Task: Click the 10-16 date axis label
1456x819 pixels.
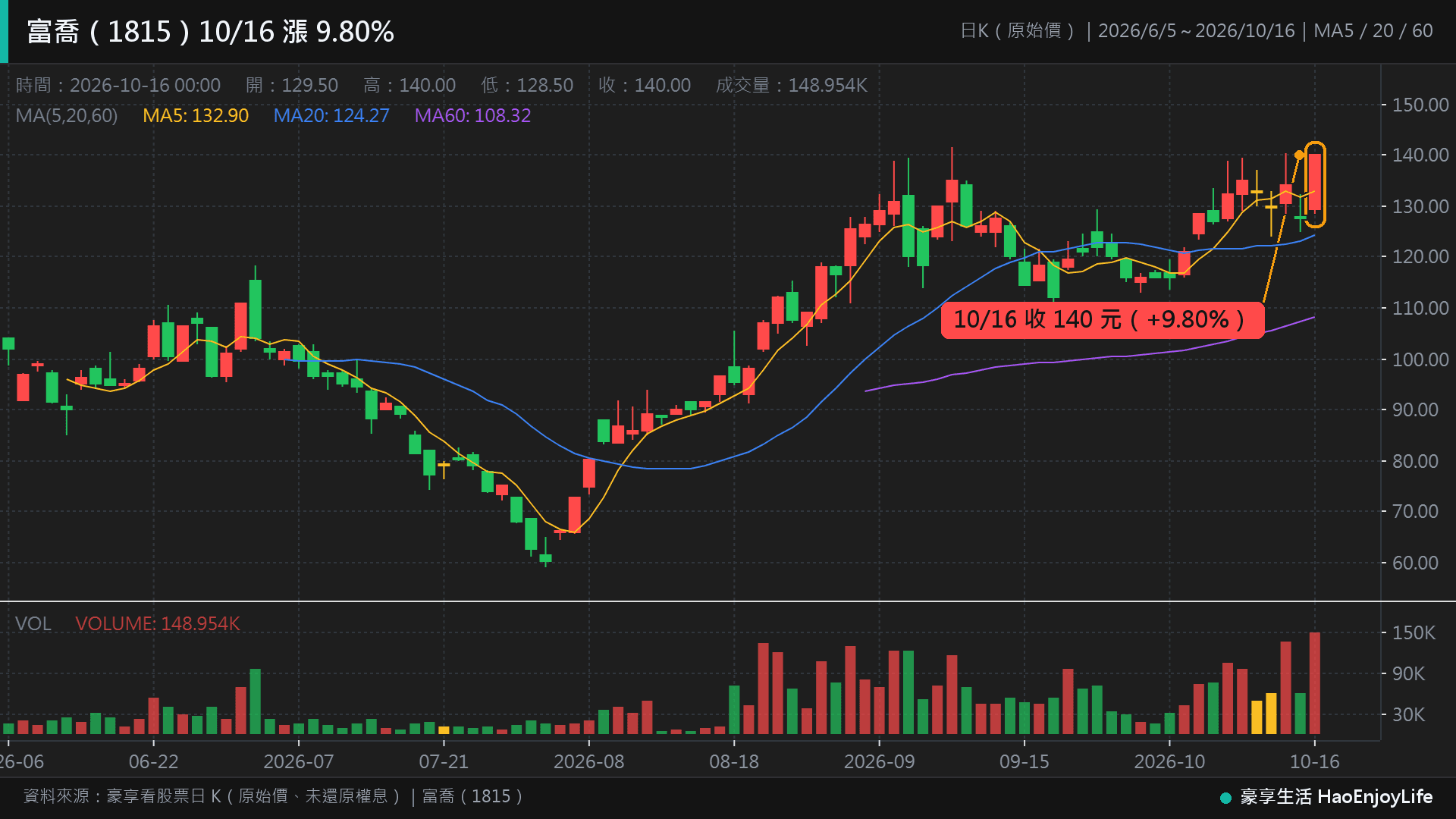Action: click(1315, 762)
